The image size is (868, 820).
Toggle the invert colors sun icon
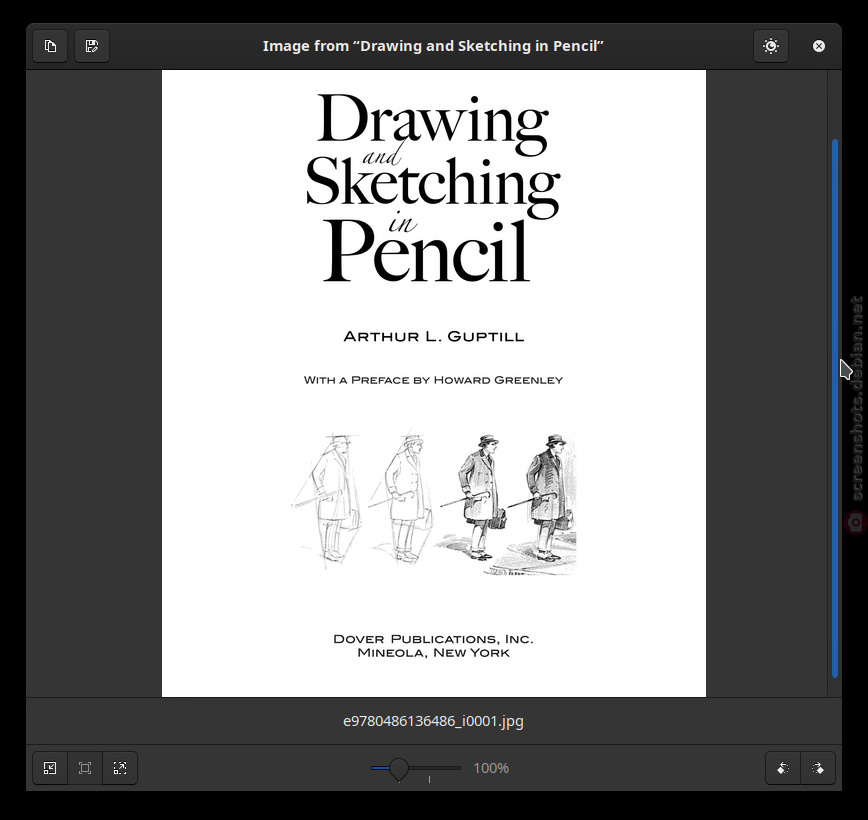point(771,46)
